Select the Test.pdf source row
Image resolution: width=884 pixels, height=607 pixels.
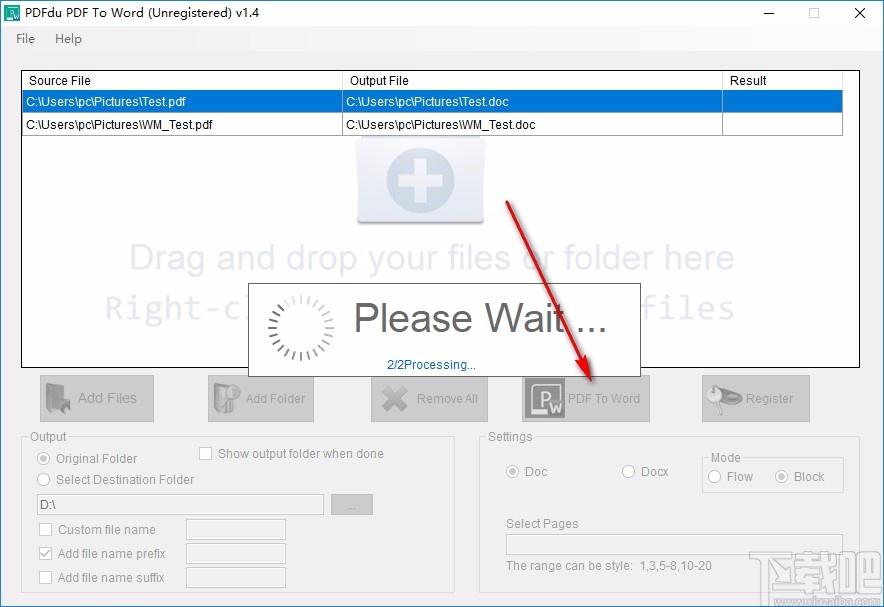click(182, 102)
